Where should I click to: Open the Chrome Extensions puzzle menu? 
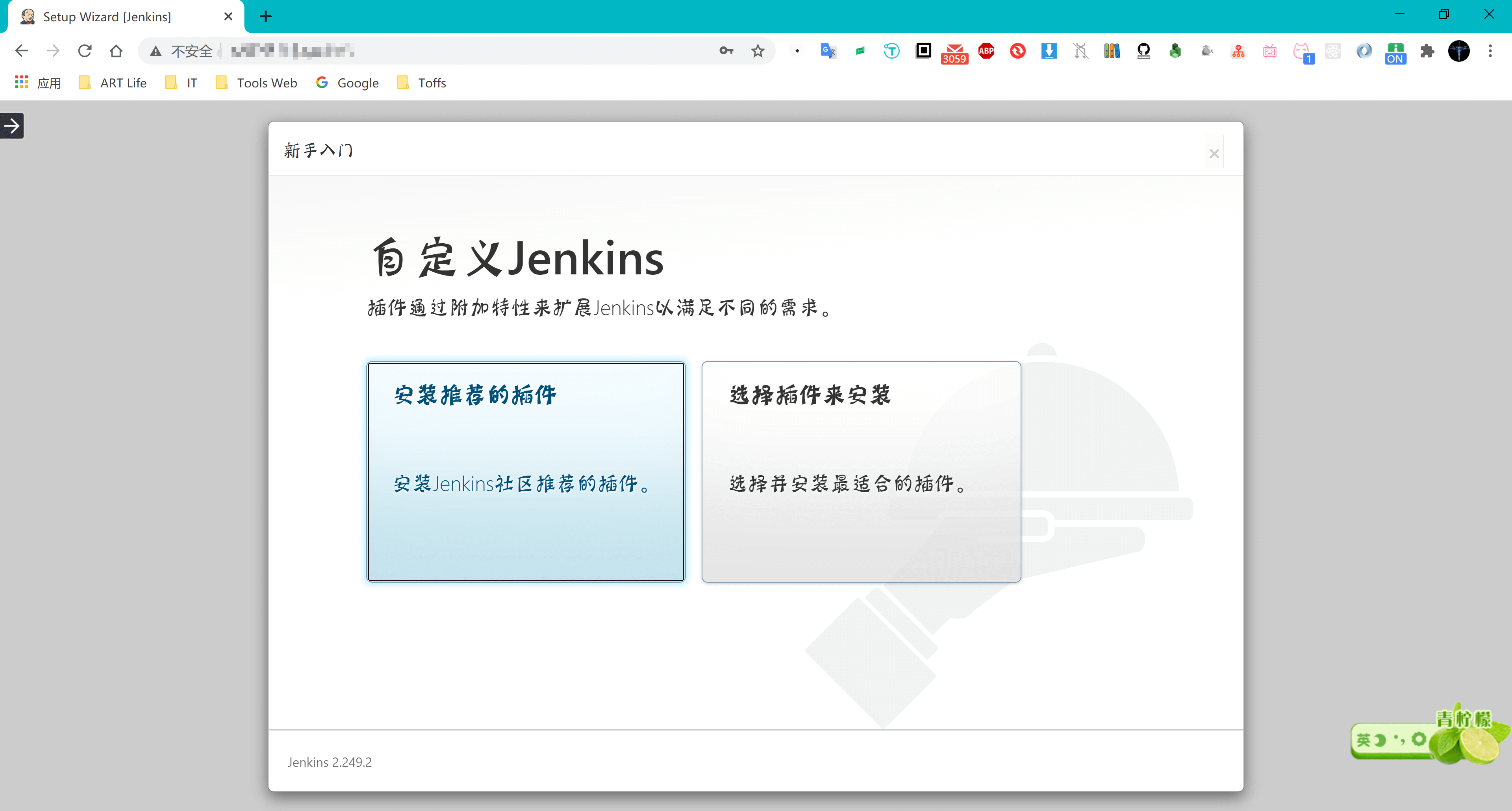coord(1427,51)
